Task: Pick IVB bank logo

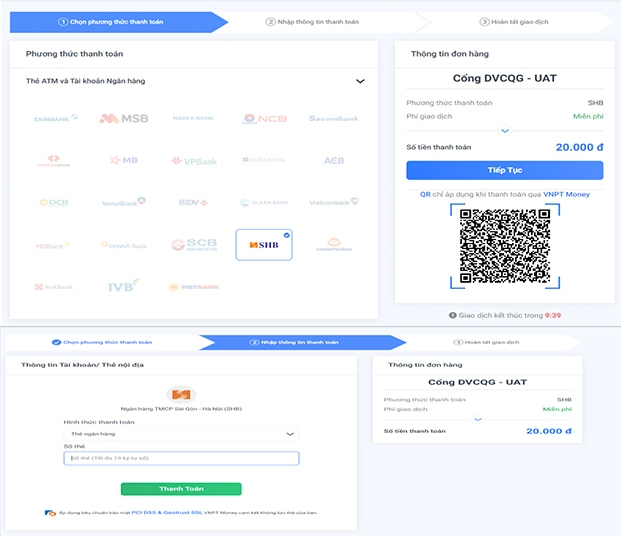Action: tap(124, 287)
